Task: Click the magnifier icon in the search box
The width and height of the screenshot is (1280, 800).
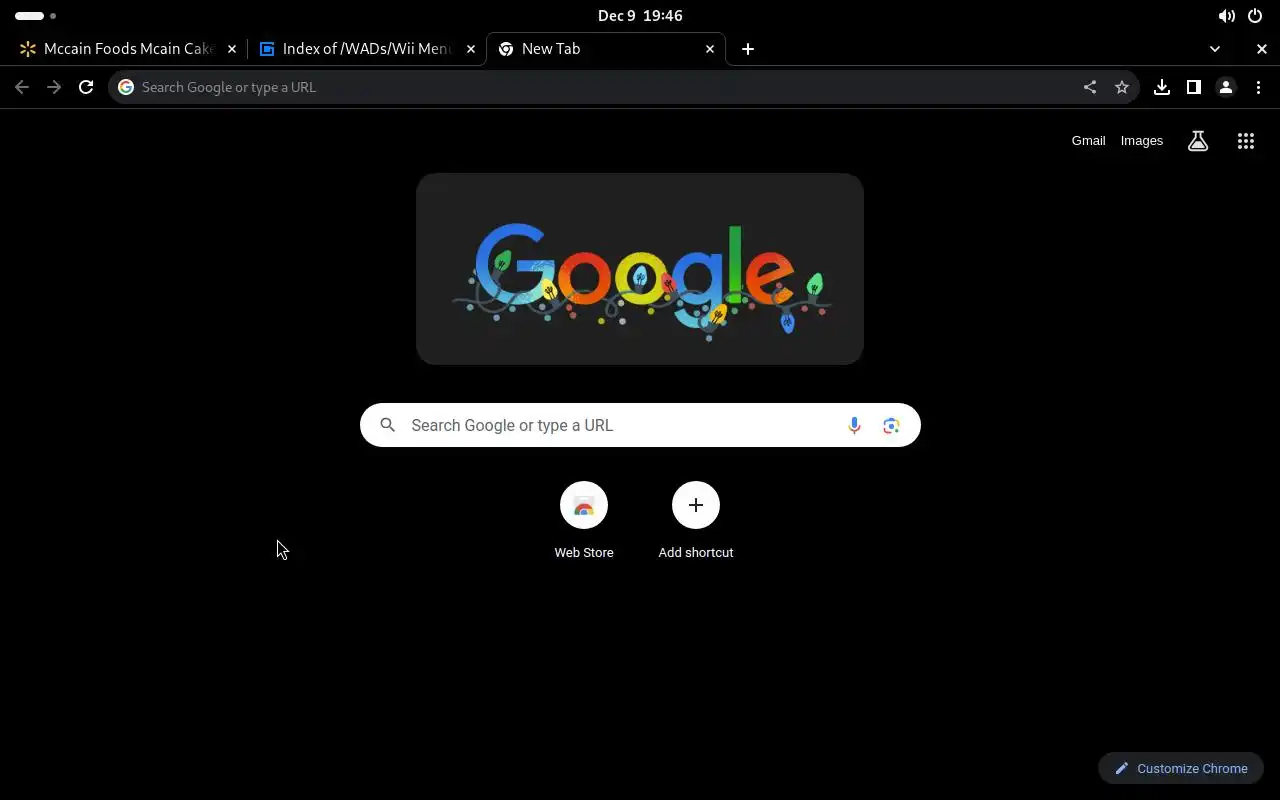Action: pyautogui.click(x=388, y=425)
